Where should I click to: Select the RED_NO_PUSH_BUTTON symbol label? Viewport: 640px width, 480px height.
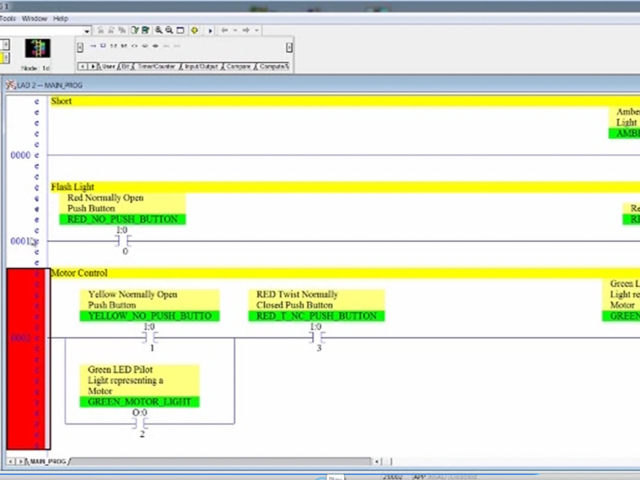coord(122,220)
